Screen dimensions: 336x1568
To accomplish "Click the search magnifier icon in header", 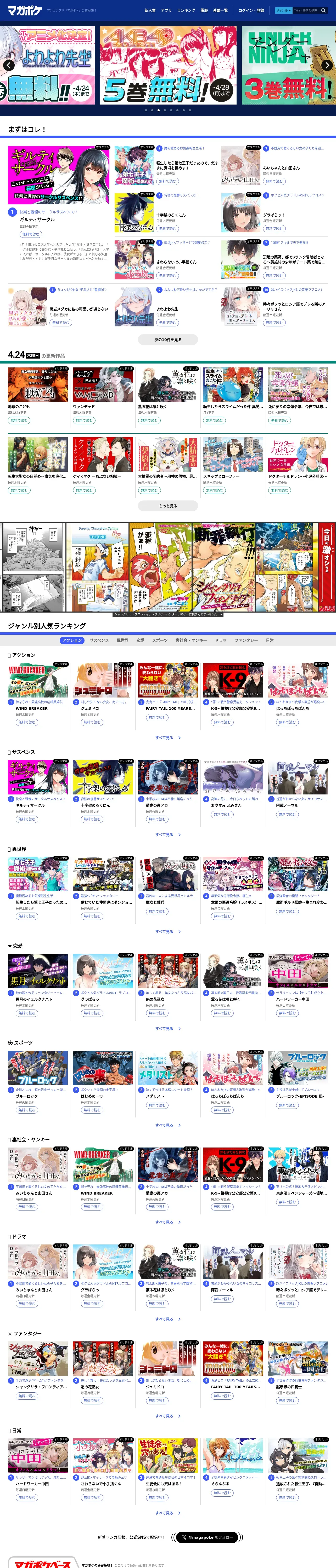I will 323,10.
